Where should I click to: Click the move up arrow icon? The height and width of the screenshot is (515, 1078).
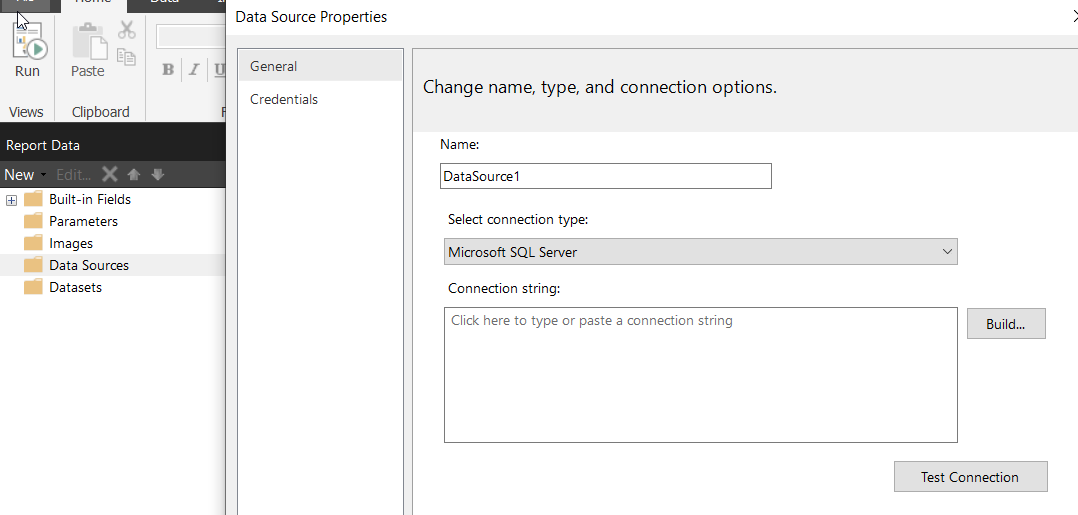pyautogui.click(x=134, y=175)
